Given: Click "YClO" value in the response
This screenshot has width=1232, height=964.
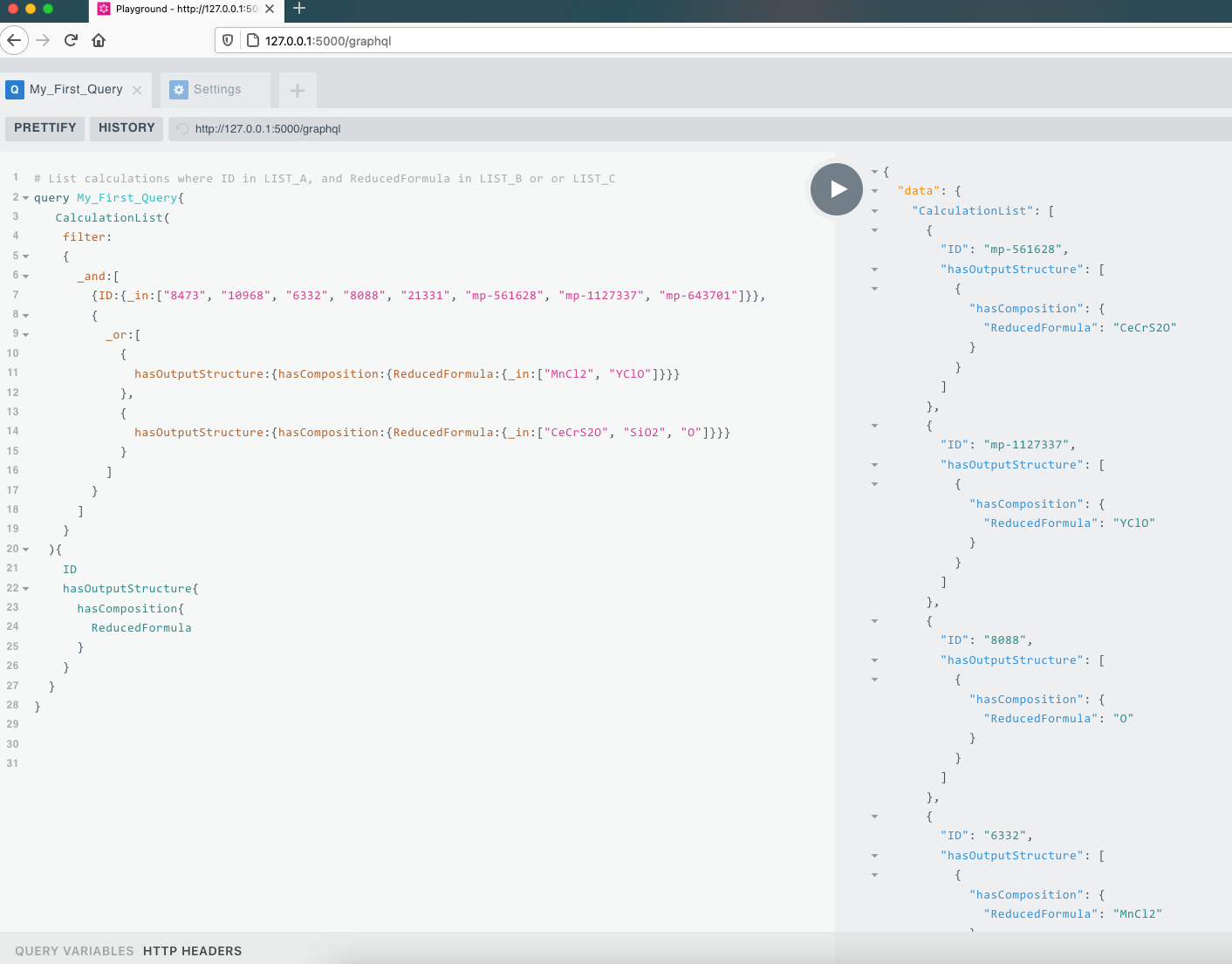Looking at the screenshot, I should click(1134, 523).
